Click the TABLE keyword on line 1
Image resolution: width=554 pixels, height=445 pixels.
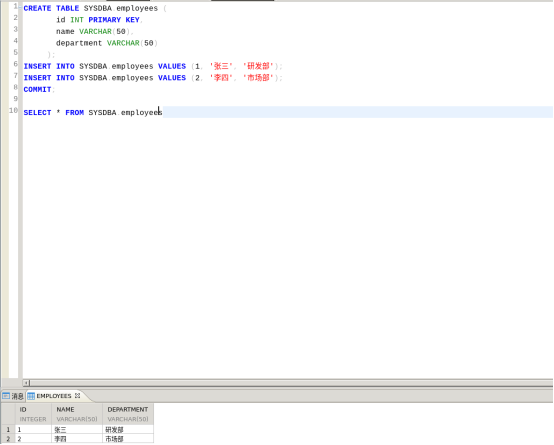pyautogui.click(x=67, y=8)
